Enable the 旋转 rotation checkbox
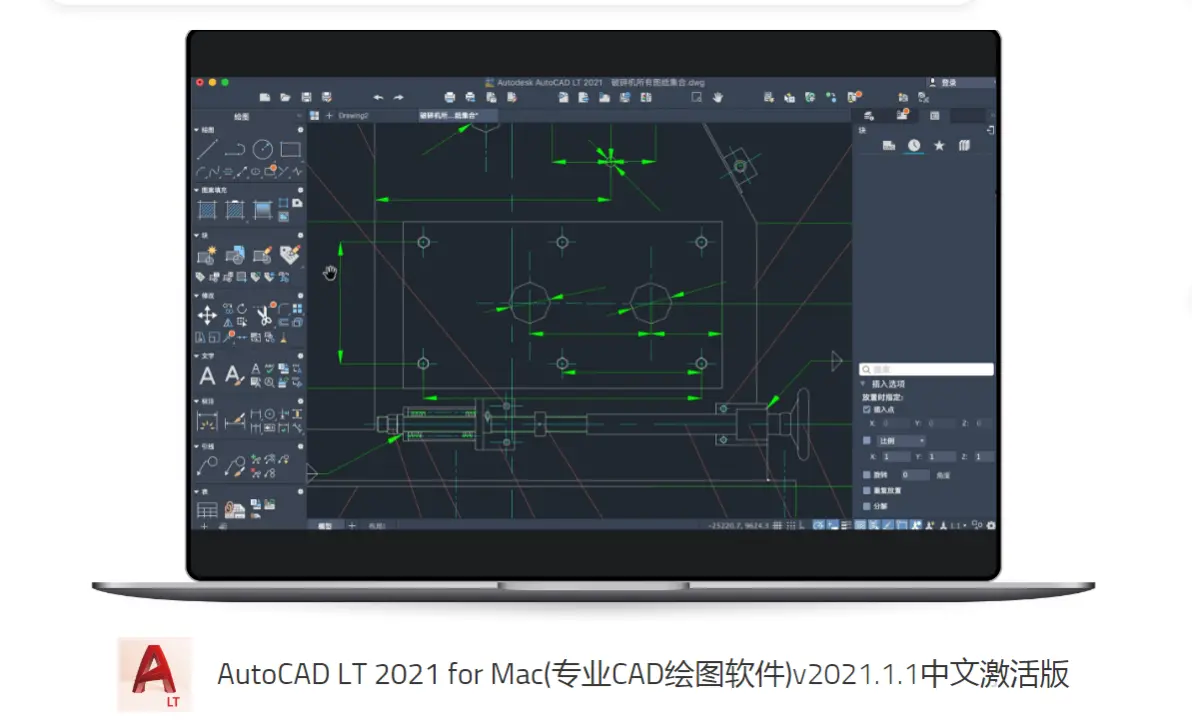 (x=867, y=475)
